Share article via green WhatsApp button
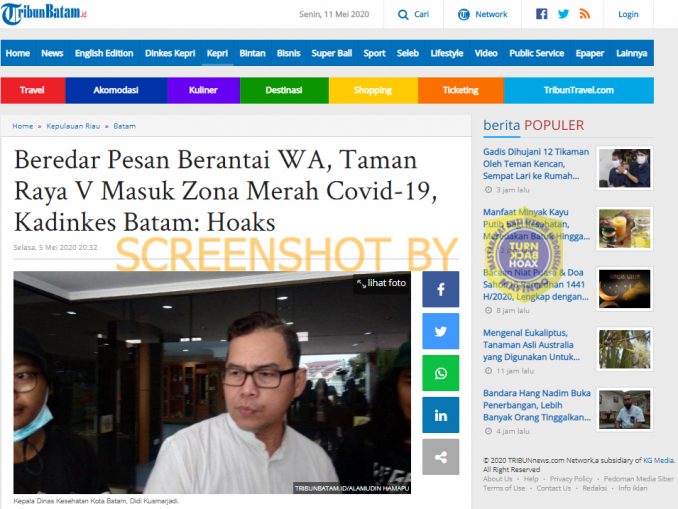This screenshot has height=509, width=678. (x=441, y=373)
